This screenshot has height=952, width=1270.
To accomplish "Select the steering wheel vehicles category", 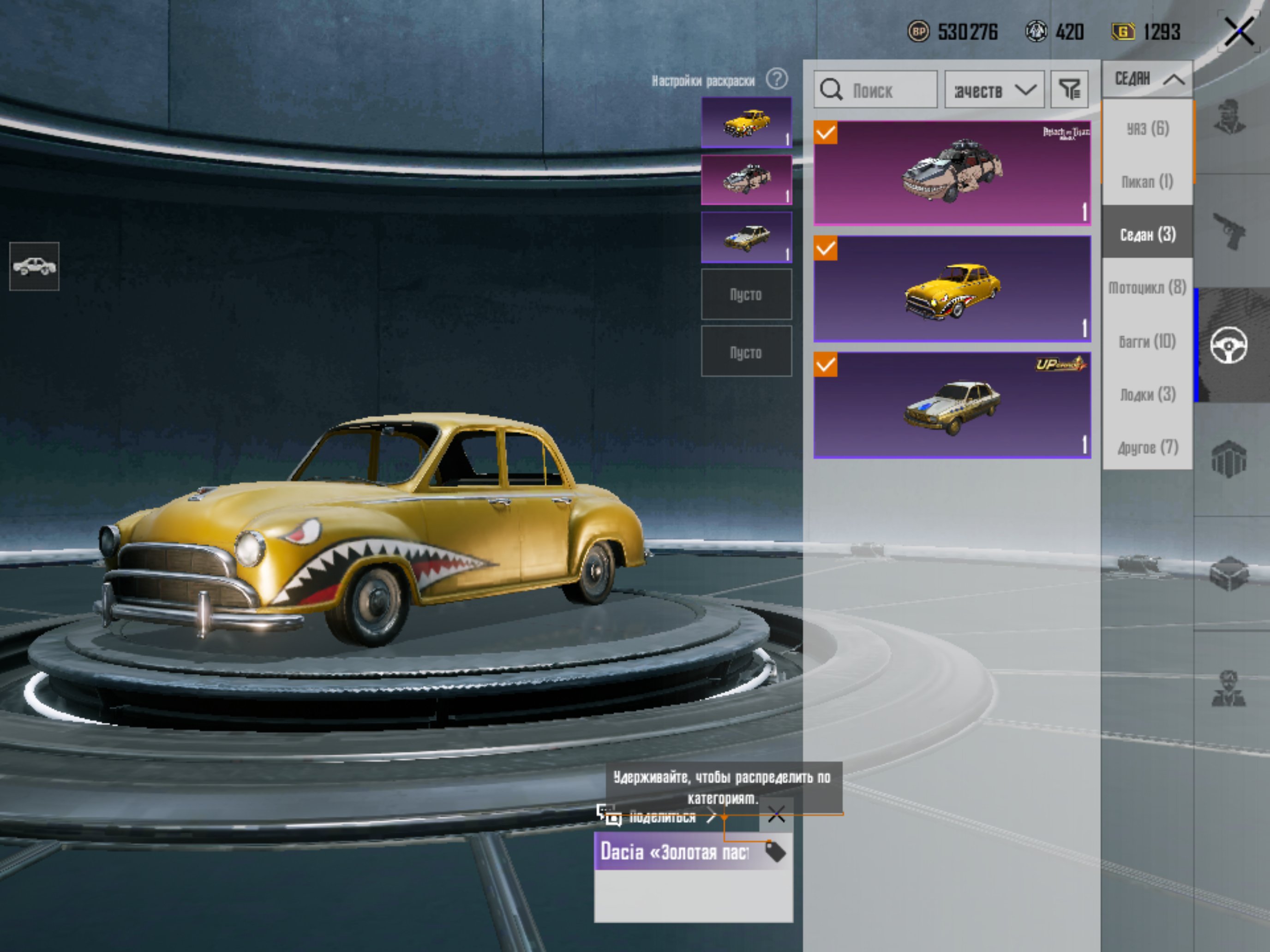I will [x=1228, y=345].
